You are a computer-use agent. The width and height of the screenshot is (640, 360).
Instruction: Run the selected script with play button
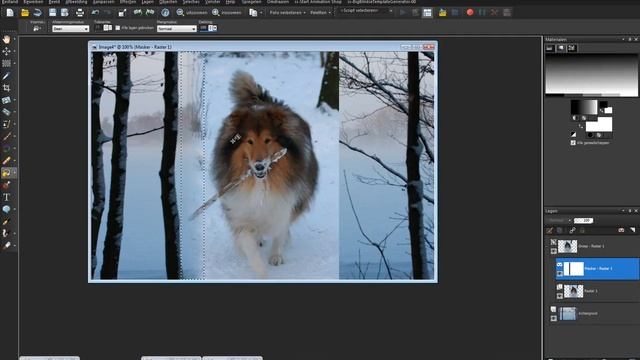[x=403, y=13]
